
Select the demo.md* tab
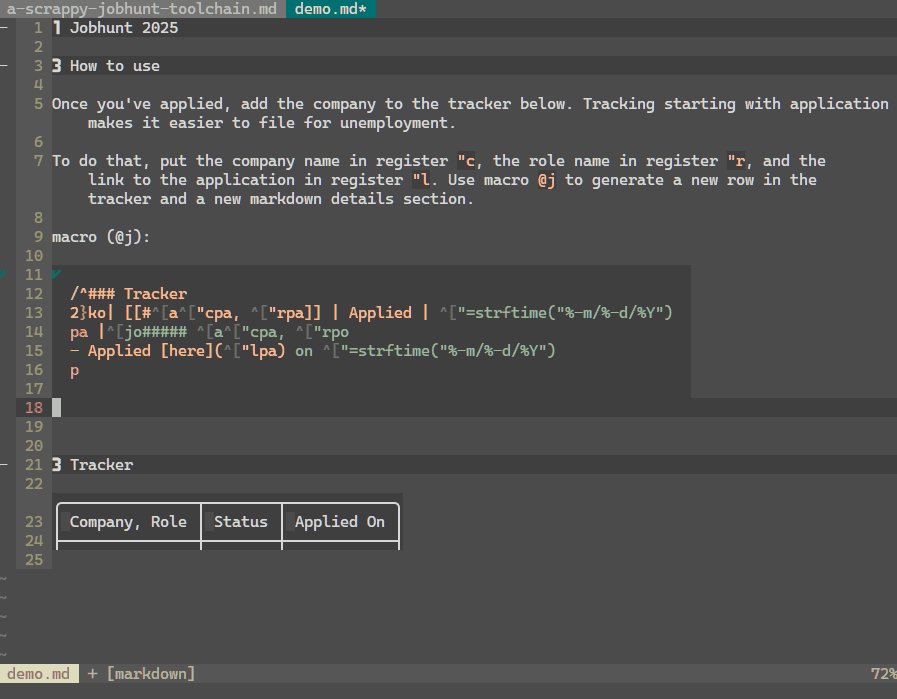(x=331, y=9)
